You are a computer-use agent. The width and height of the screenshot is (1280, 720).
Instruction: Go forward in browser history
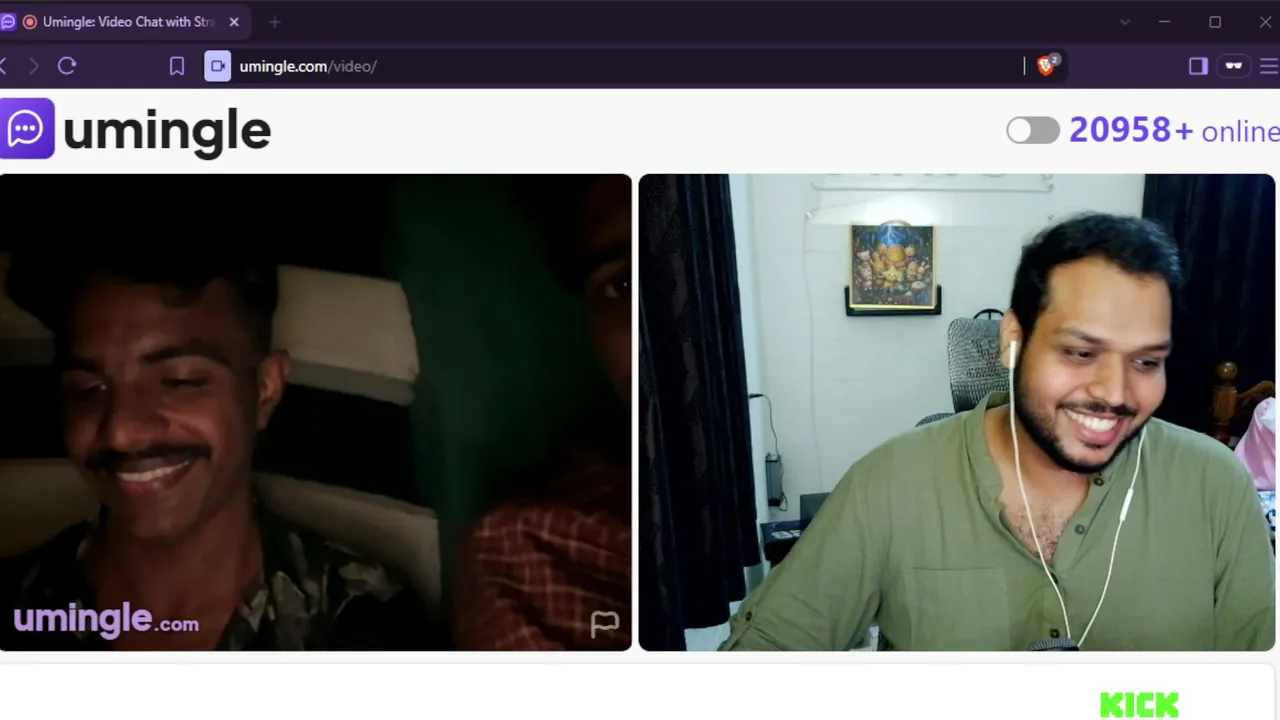point(34,66)
